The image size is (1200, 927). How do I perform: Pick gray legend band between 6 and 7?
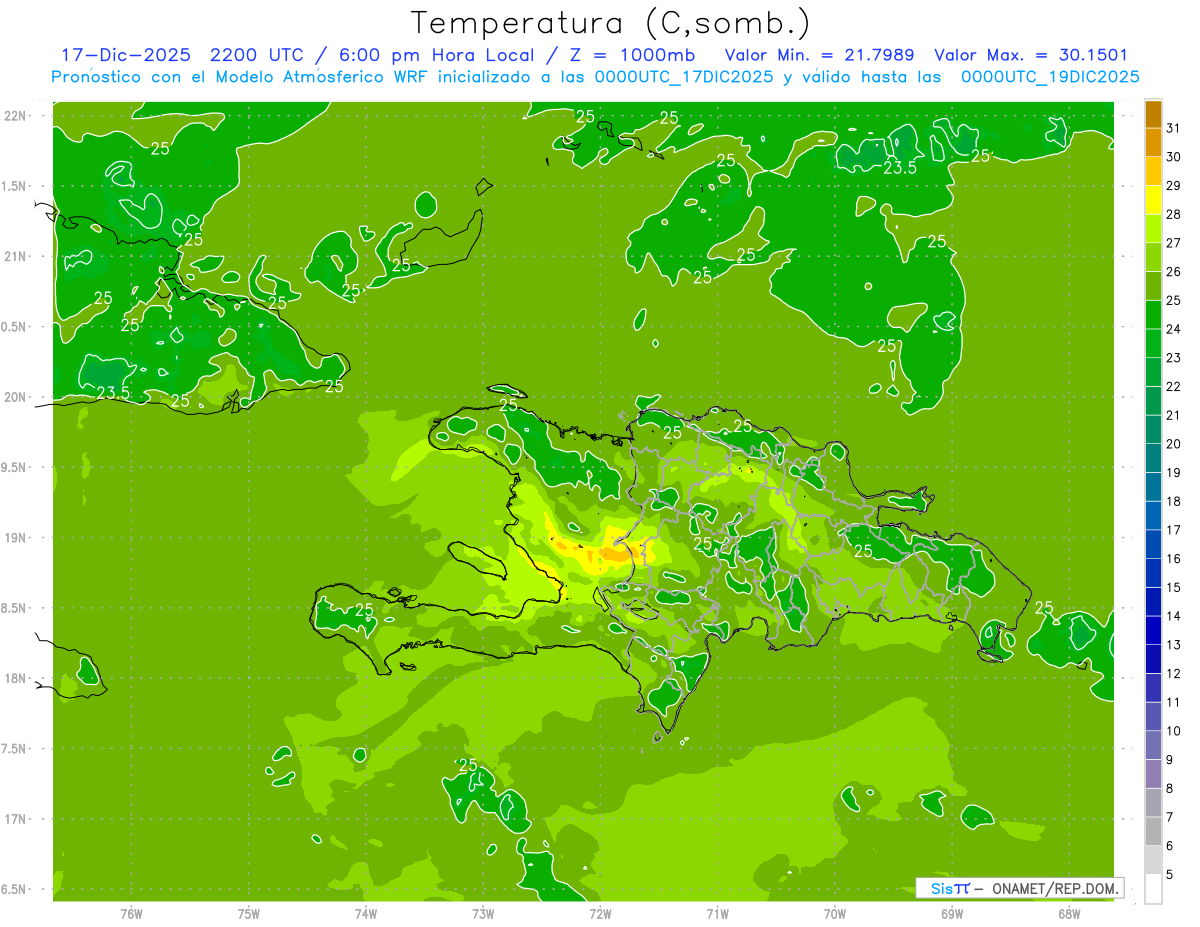coord(1153,831)
